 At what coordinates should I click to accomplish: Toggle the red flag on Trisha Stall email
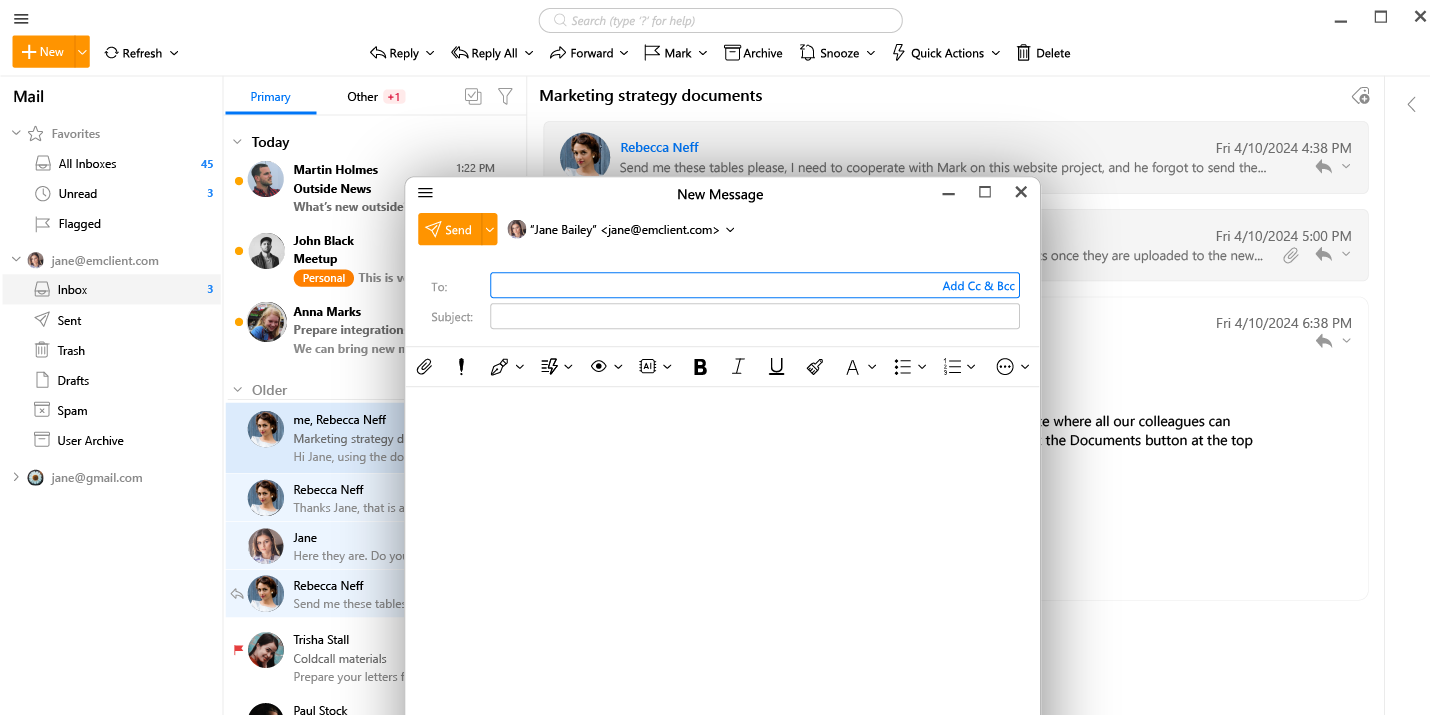[x=238, y=650]
